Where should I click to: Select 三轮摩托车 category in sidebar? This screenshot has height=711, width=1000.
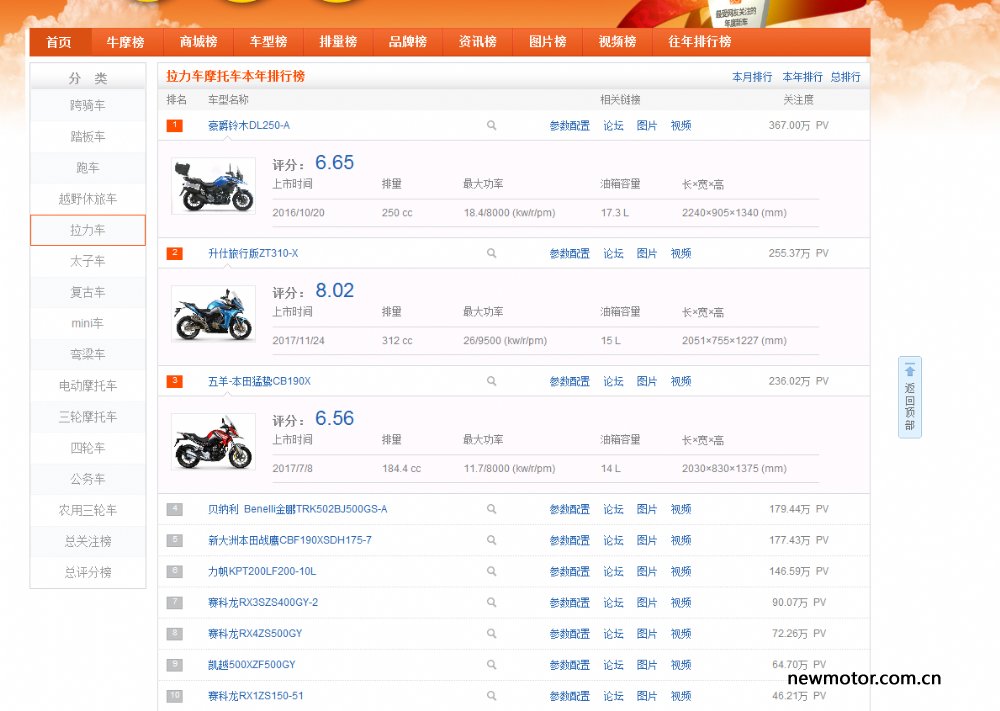point(88,417)
